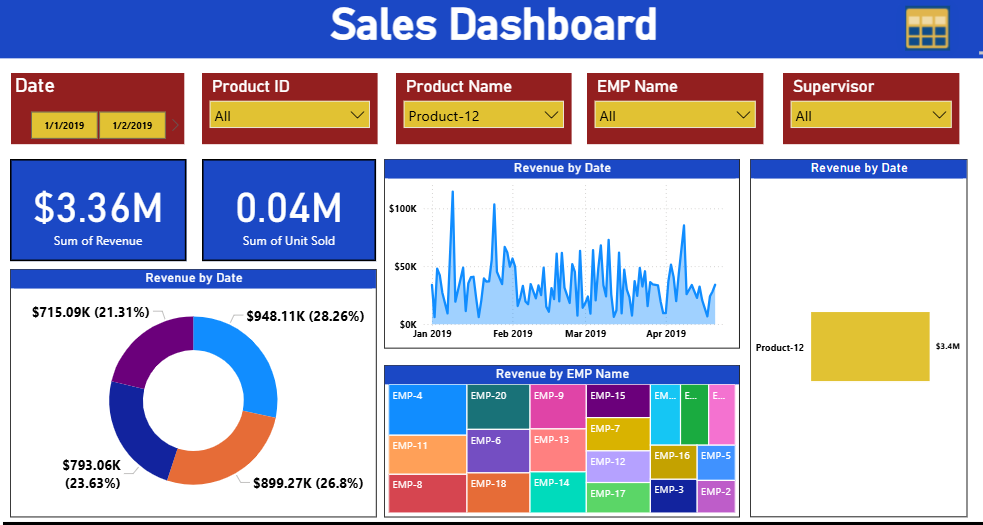
Task: Click the table grid icon in header
Action: 926,28
